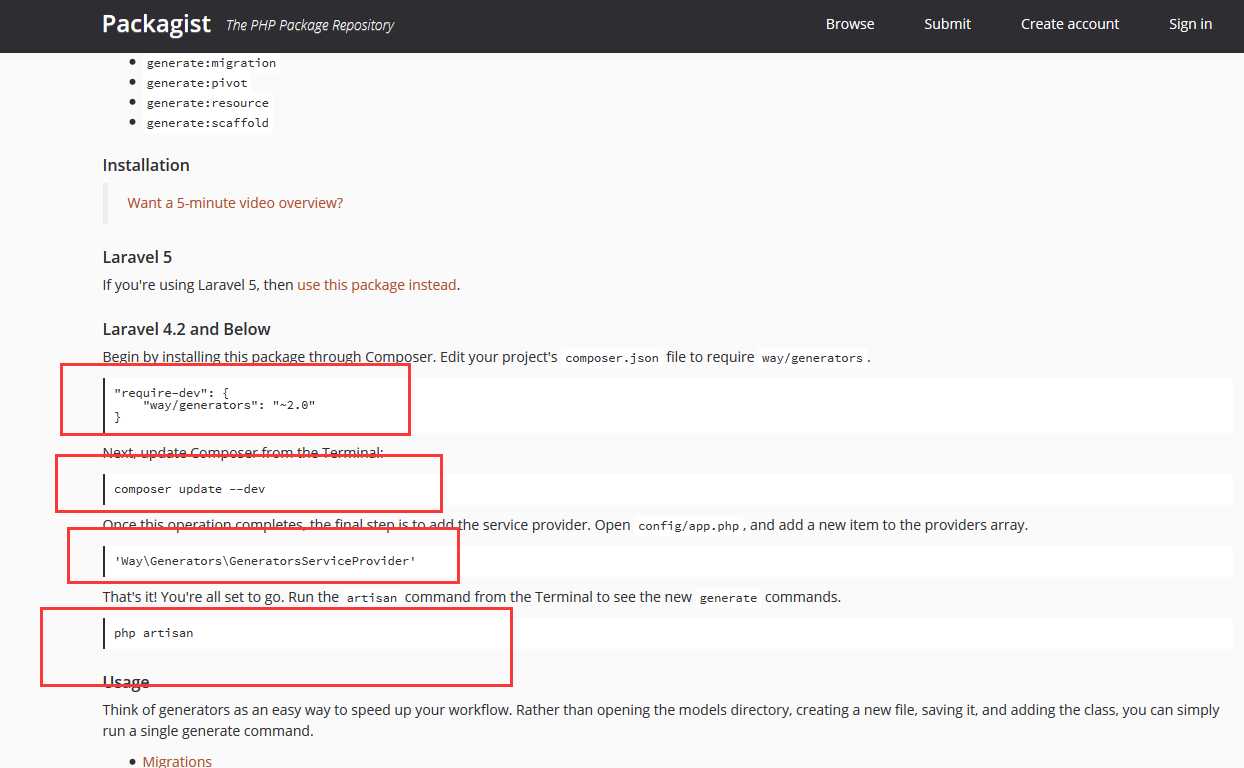The width and height of the screenshot is (1244, 768).
Task: Click the "way/generators": "~2.0" code line
Action: (x=229, y=405)
